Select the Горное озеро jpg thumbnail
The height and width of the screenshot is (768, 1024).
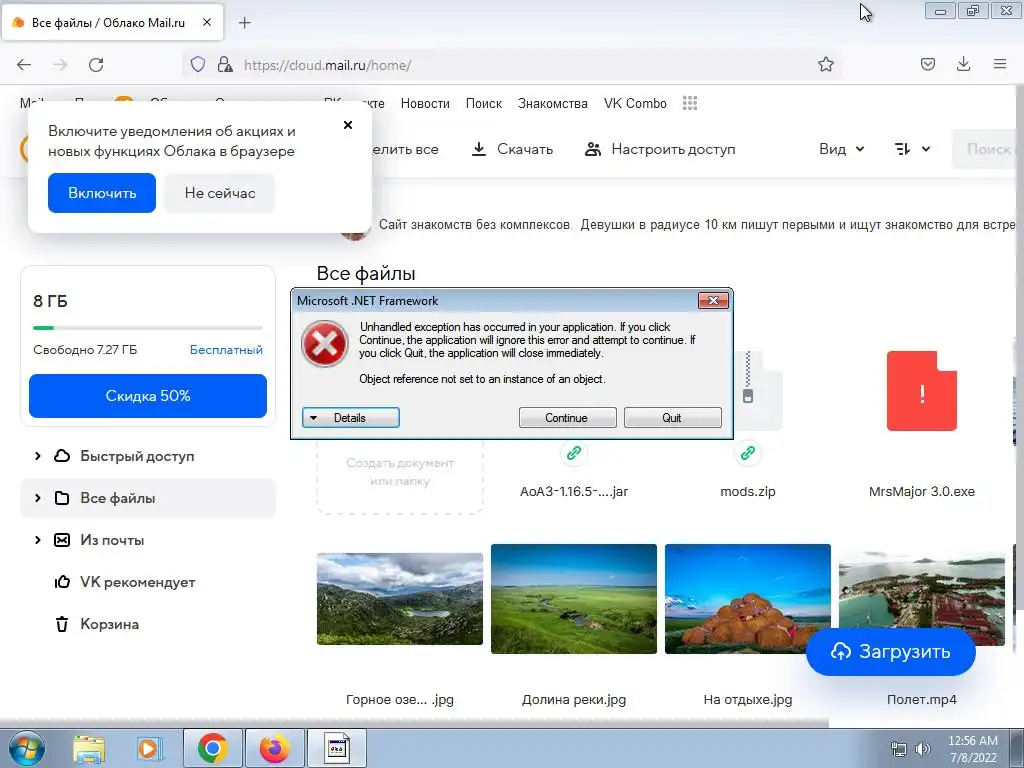(x=400, y=599)
